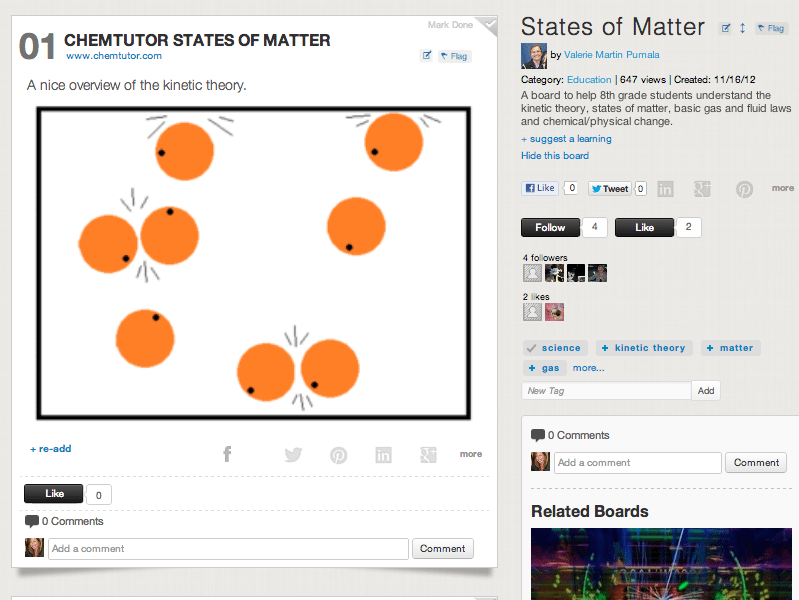Share learning on Facebook icon below image
799x600 pixels.
pos(227,454)
